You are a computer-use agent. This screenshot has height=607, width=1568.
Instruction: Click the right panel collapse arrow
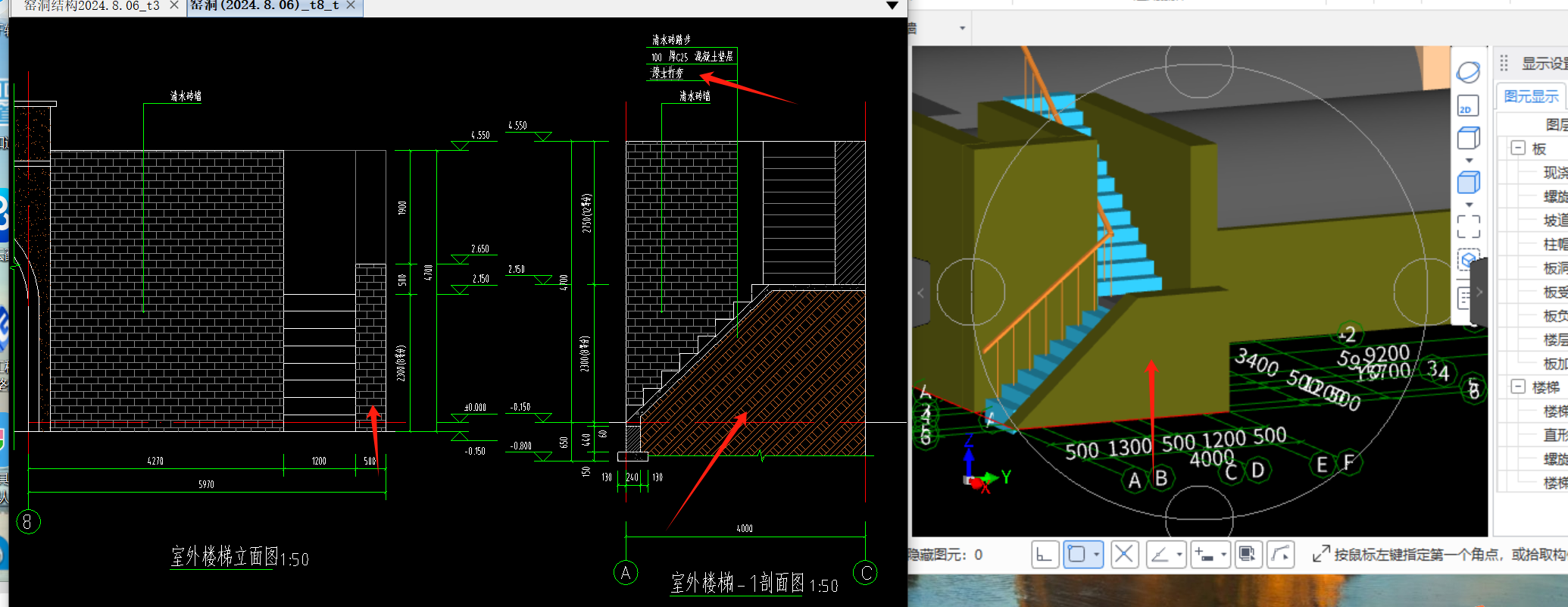[1479, 293]
